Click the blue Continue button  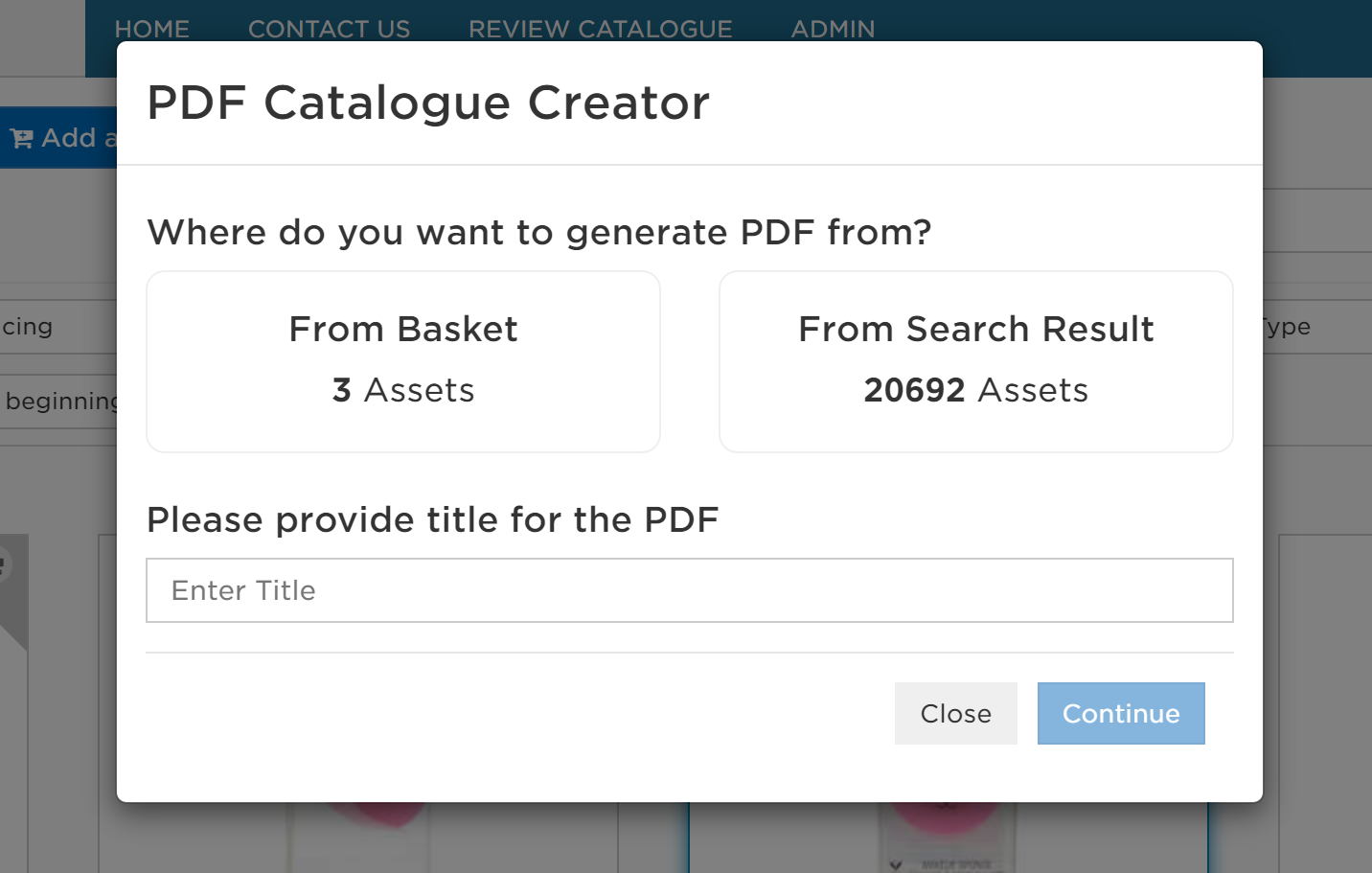coord(1121,713)
